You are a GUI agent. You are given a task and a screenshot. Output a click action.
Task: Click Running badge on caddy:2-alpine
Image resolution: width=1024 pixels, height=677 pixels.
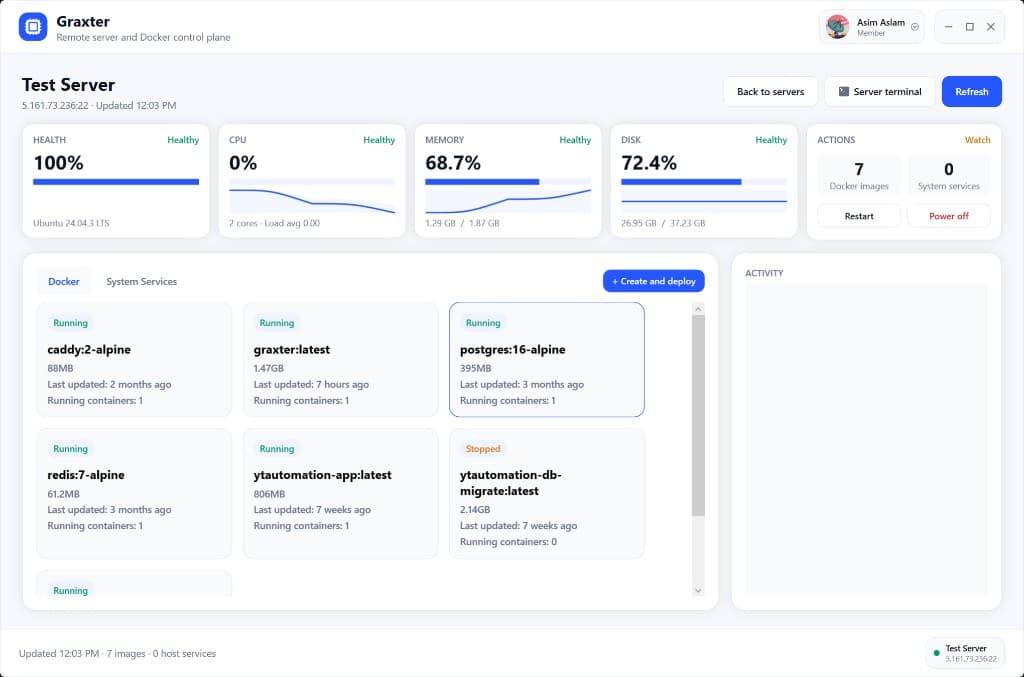(70, 323)
